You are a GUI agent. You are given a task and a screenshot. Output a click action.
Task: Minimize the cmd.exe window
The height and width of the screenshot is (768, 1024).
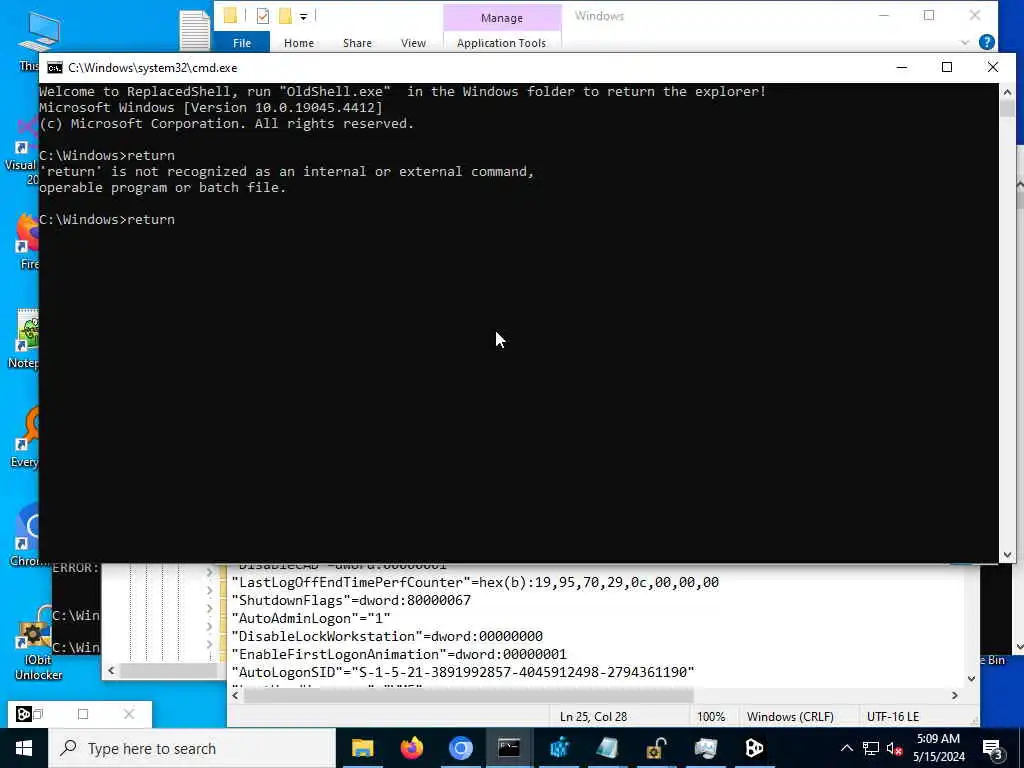(x=902, y=67)
